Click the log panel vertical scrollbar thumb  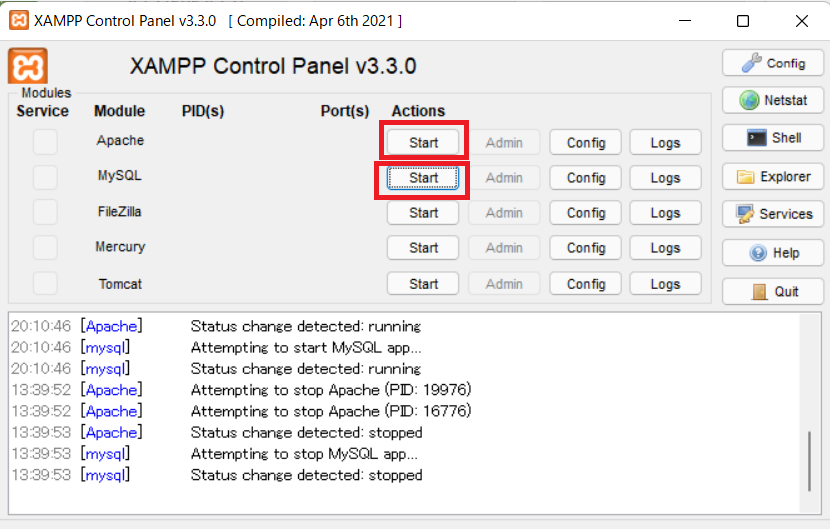coord(809,458)
